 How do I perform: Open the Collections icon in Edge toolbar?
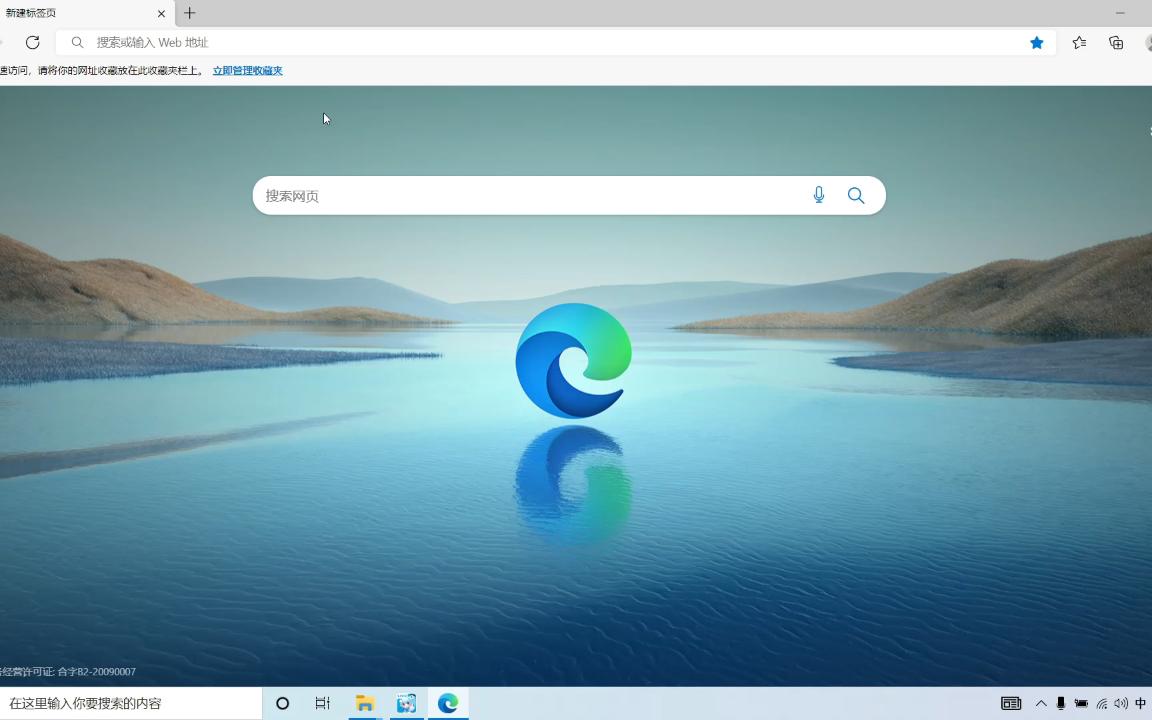(1116, 42)
